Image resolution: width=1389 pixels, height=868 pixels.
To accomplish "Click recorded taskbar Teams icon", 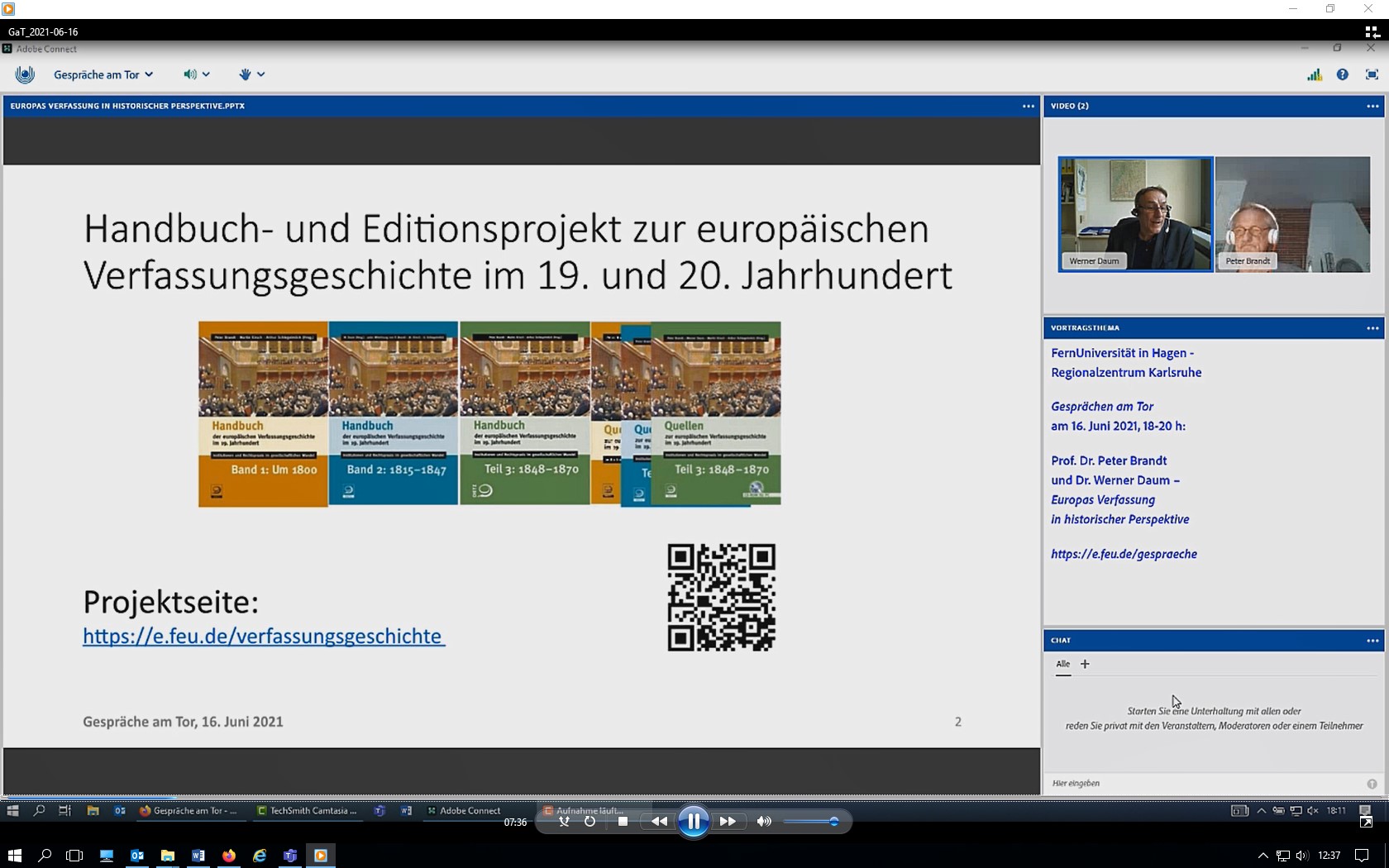I will 379,811.
